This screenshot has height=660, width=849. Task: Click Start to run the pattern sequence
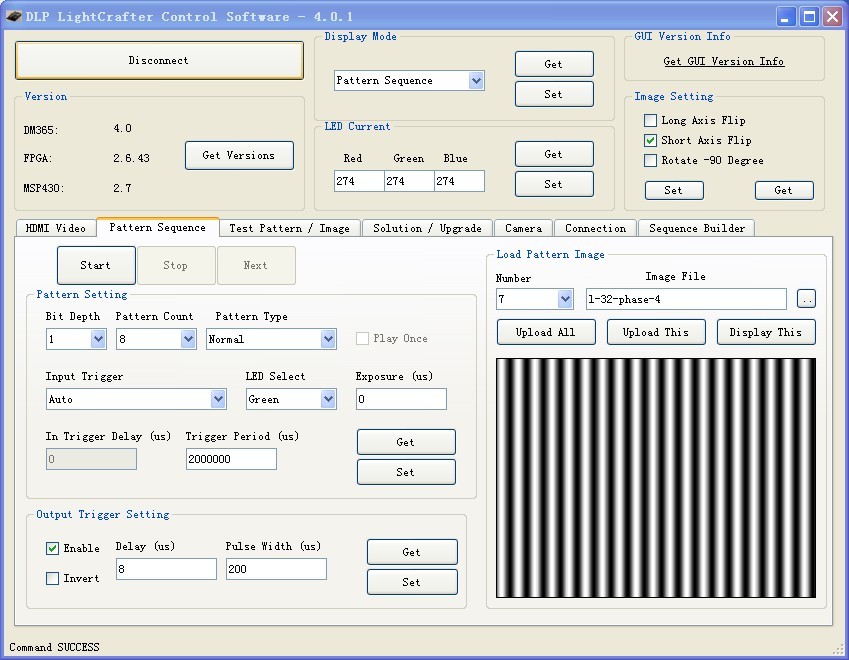pos(96,265)
